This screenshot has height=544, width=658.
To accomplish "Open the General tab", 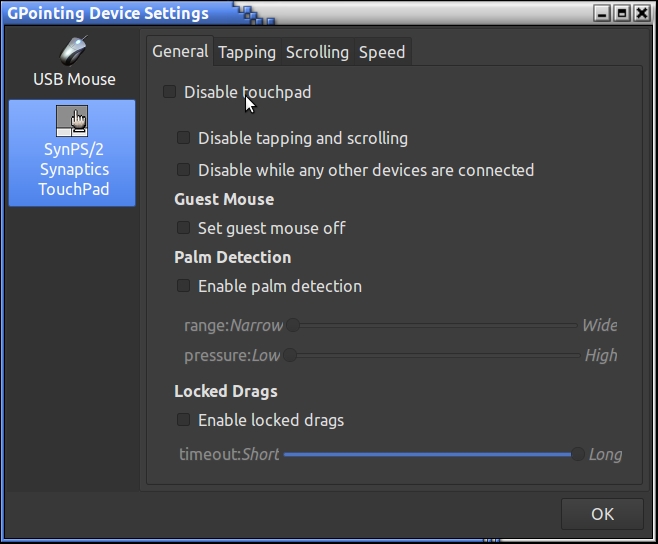I will [x=180, y=52].
